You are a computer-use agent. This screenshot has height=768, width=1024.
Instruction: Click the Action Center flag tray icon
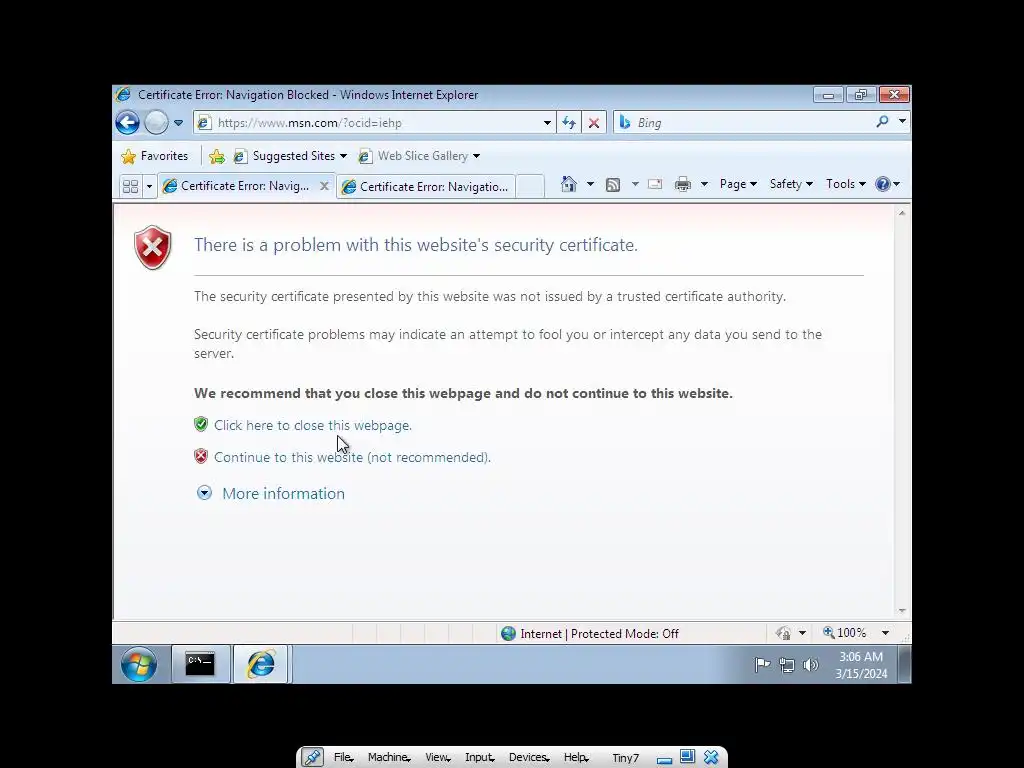762,665
